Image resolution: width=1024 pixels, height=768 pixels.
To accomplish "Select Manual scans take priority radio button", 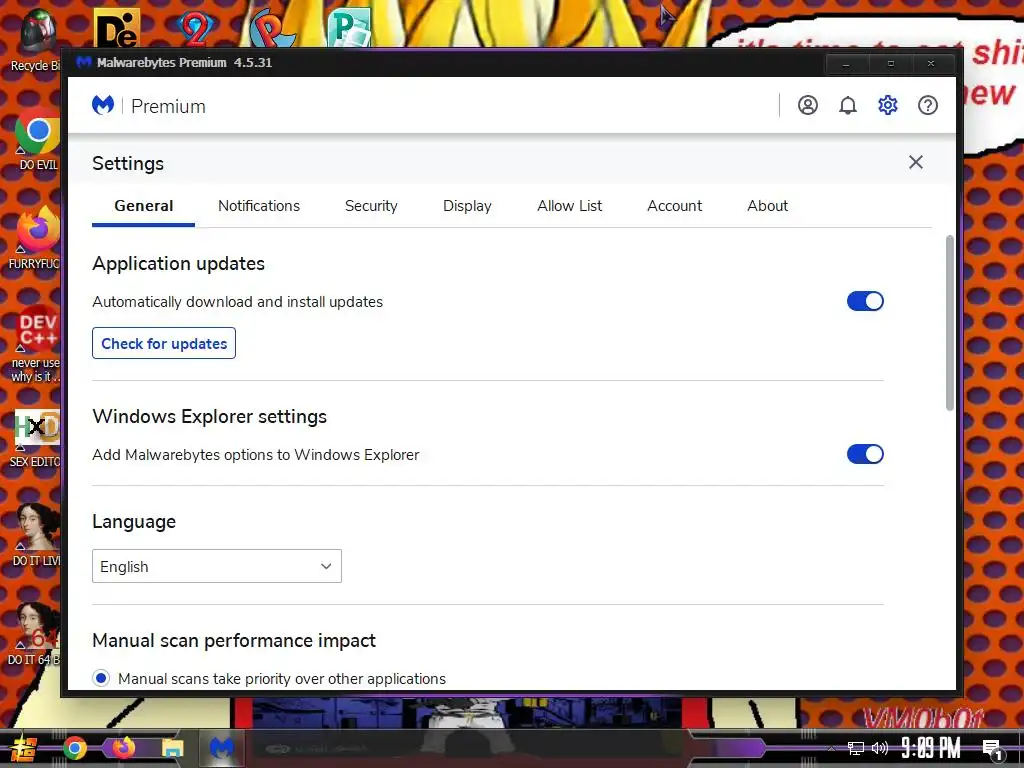I will tap(101, 679).
